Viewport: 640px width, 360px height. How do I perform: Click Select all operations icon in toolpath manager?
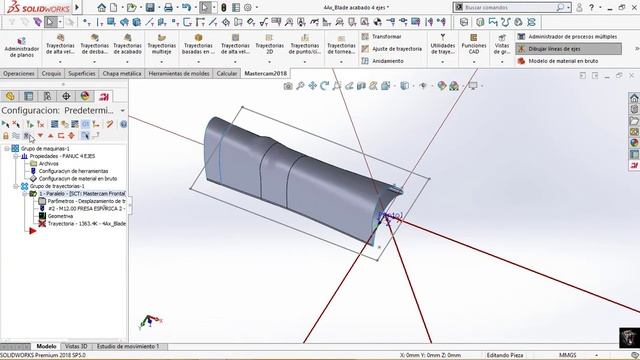click(5, 124)
